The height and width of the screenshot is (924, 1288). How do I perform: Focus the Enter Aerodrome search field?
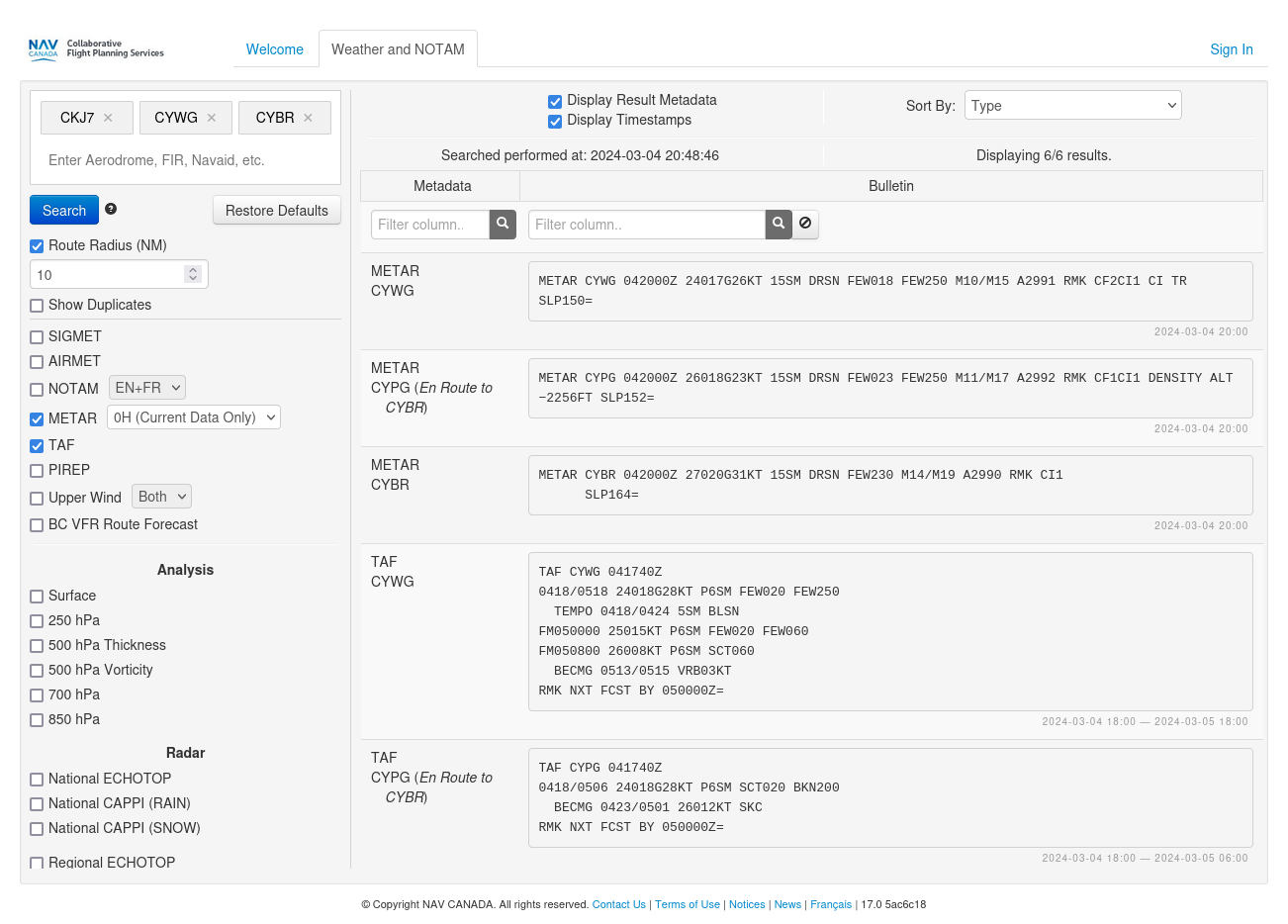(185, 160)
